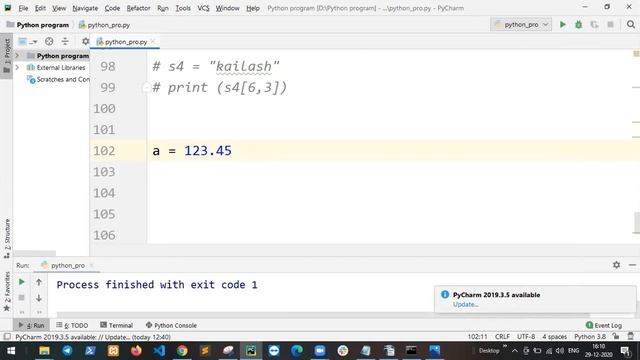Viewport: 640px width, 360px height.
Task: Open 6: TODO tool window button
Action: tap(72, 325)
